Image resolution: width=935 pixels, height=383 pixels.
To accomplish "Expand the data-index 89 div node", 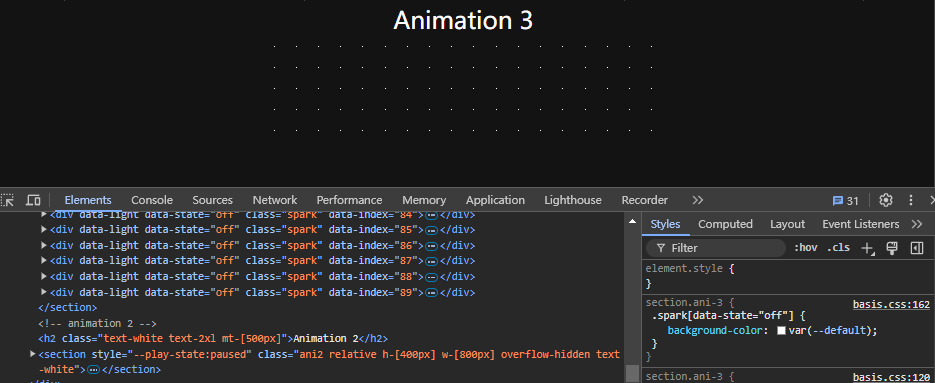I will (44, 292).
